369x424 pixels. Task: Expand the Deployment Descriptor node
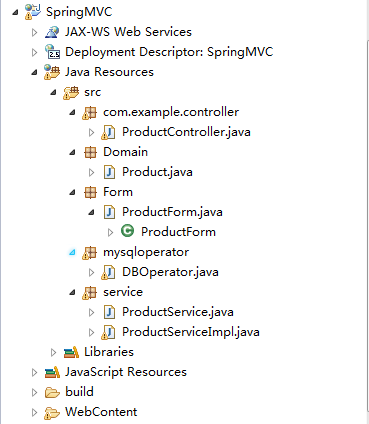pos(34,52)
